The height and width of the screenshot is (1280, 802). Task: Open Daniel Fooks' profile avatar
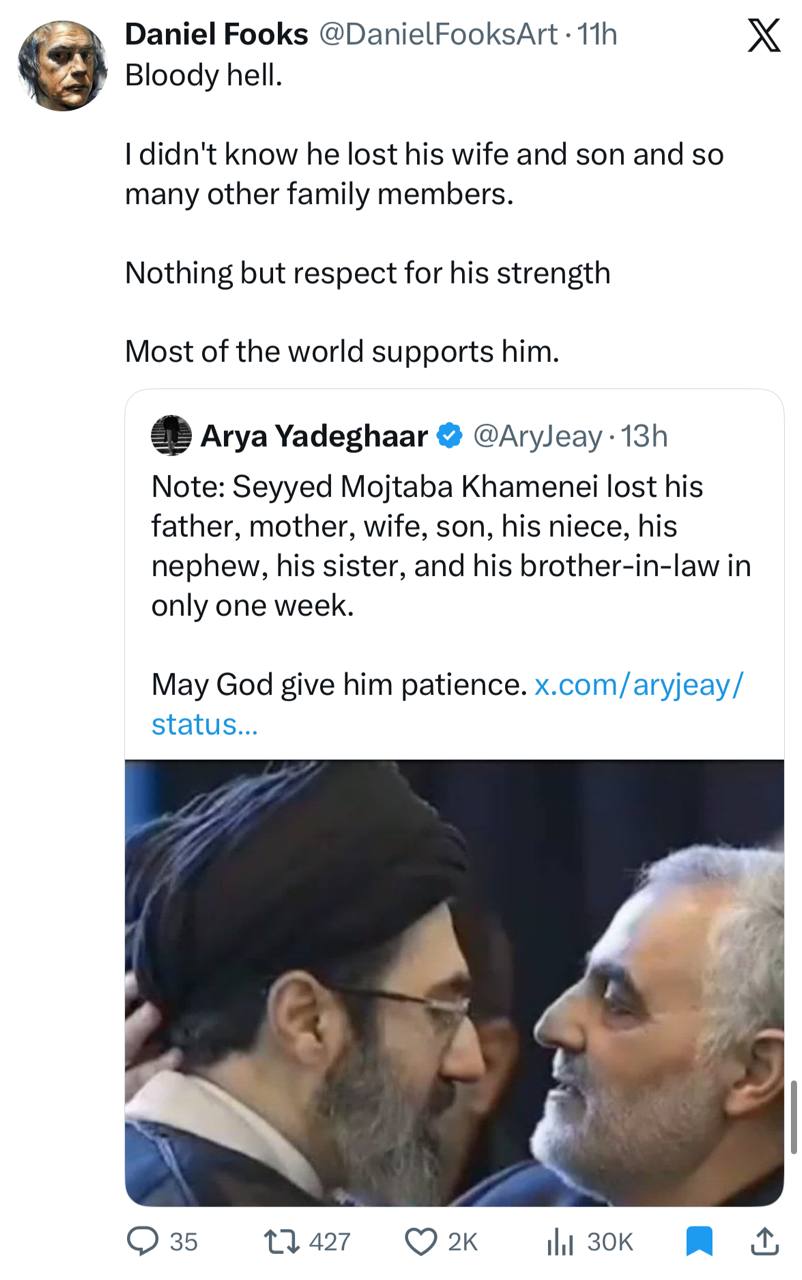(63, 65)
